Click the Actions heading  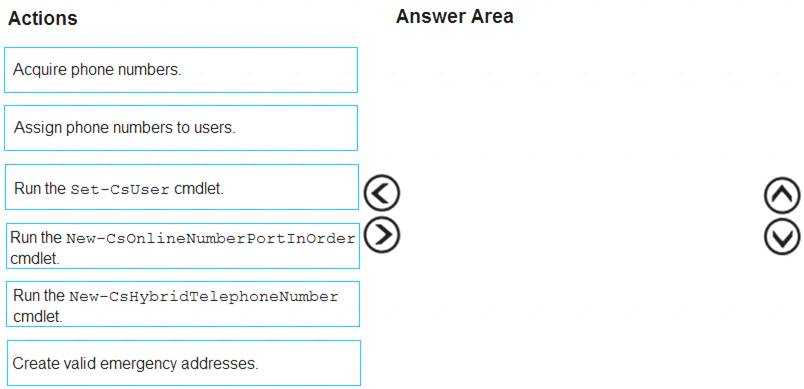[43, 18]
